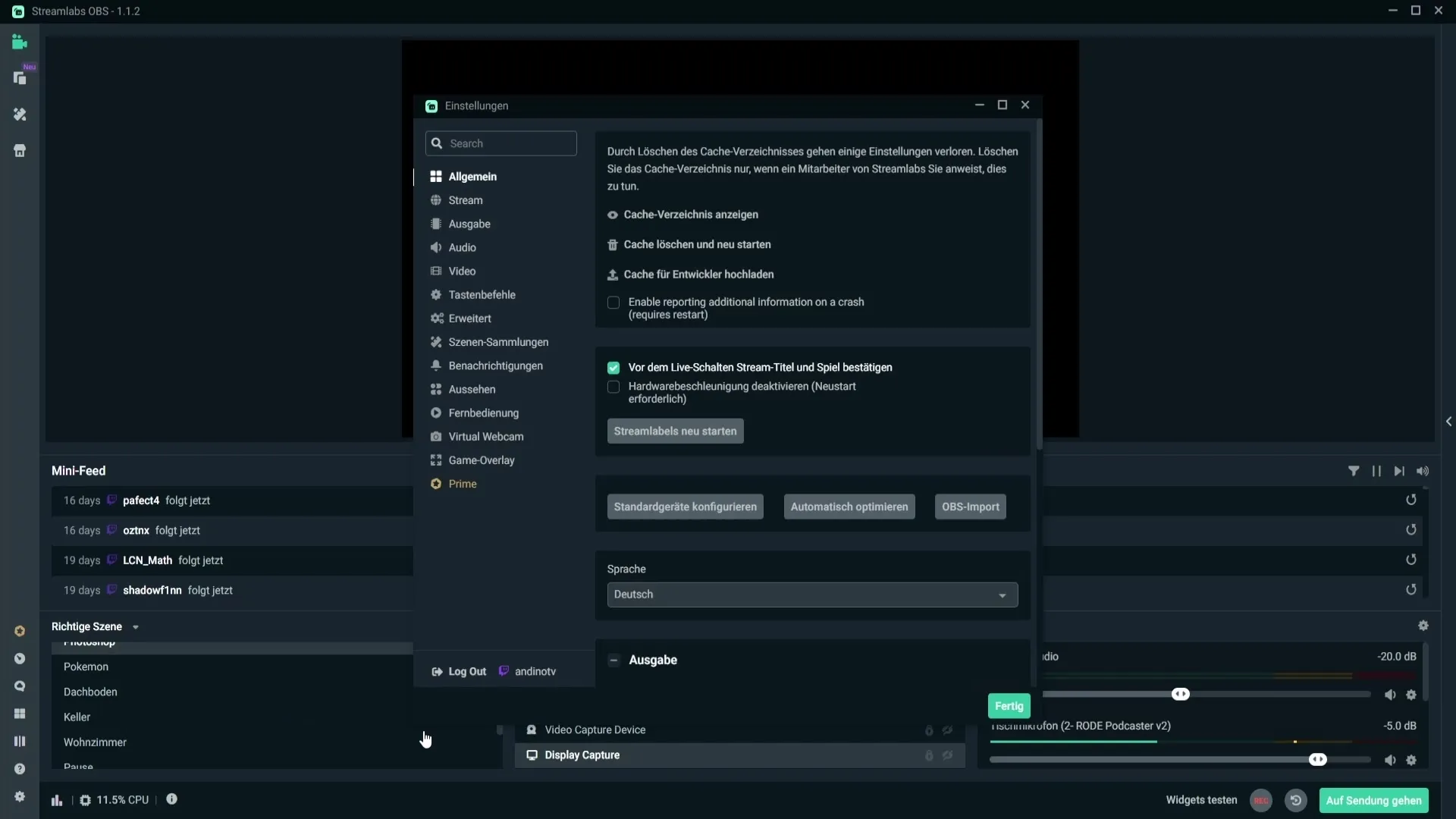Open Settings gear icon at bottom-left
This screenshot has width=1456, height=819.
pyautogui.click(x=20, y=796)
